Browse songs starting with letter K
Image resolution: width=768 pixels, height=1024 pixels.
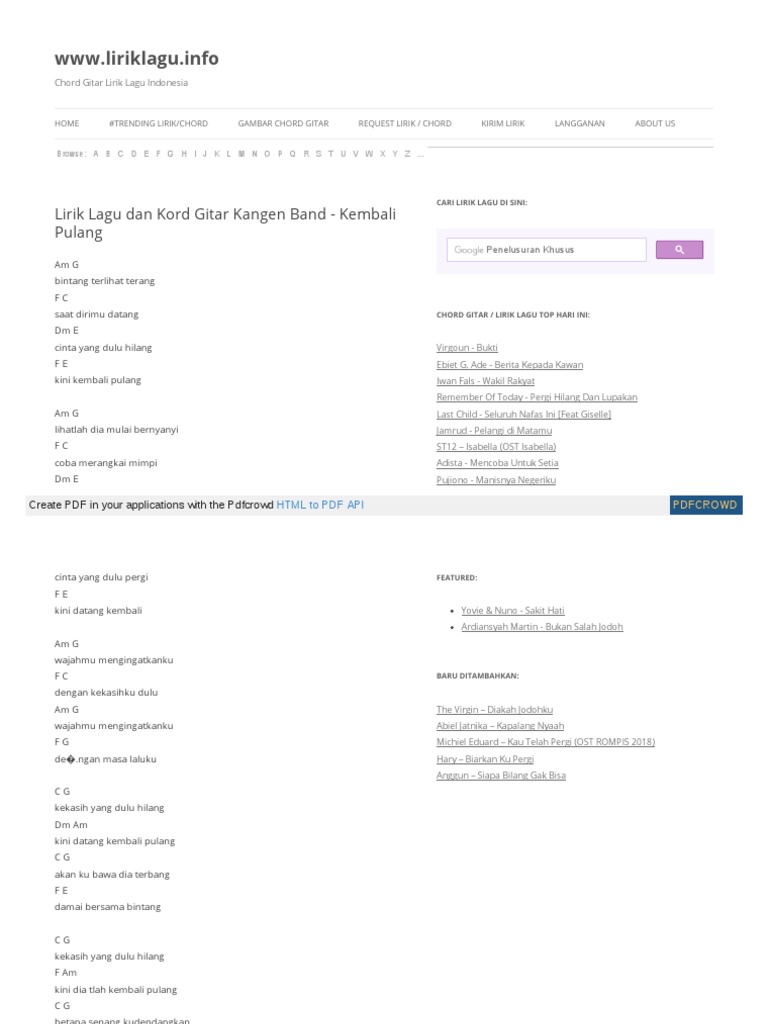click(216, 154)
